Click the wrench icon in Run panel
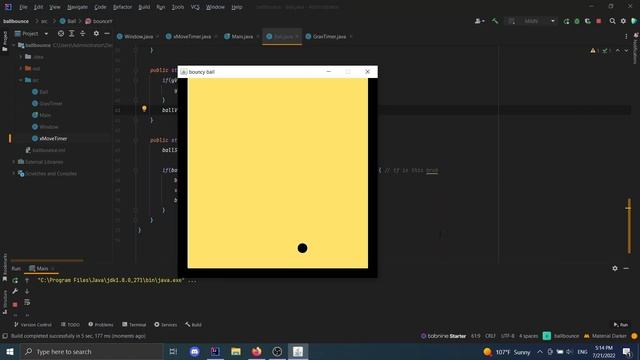The image size is (640, 360). pyautogui.click(x=15, y=291)
